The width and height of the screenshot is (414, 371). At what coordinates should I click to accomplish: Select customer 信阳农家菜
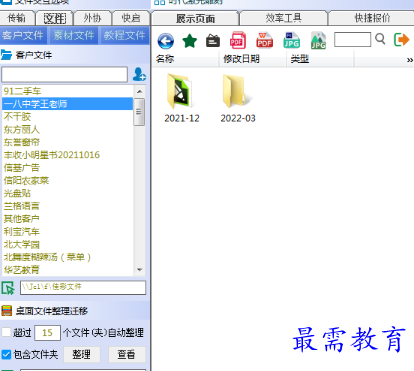(67, 180)
